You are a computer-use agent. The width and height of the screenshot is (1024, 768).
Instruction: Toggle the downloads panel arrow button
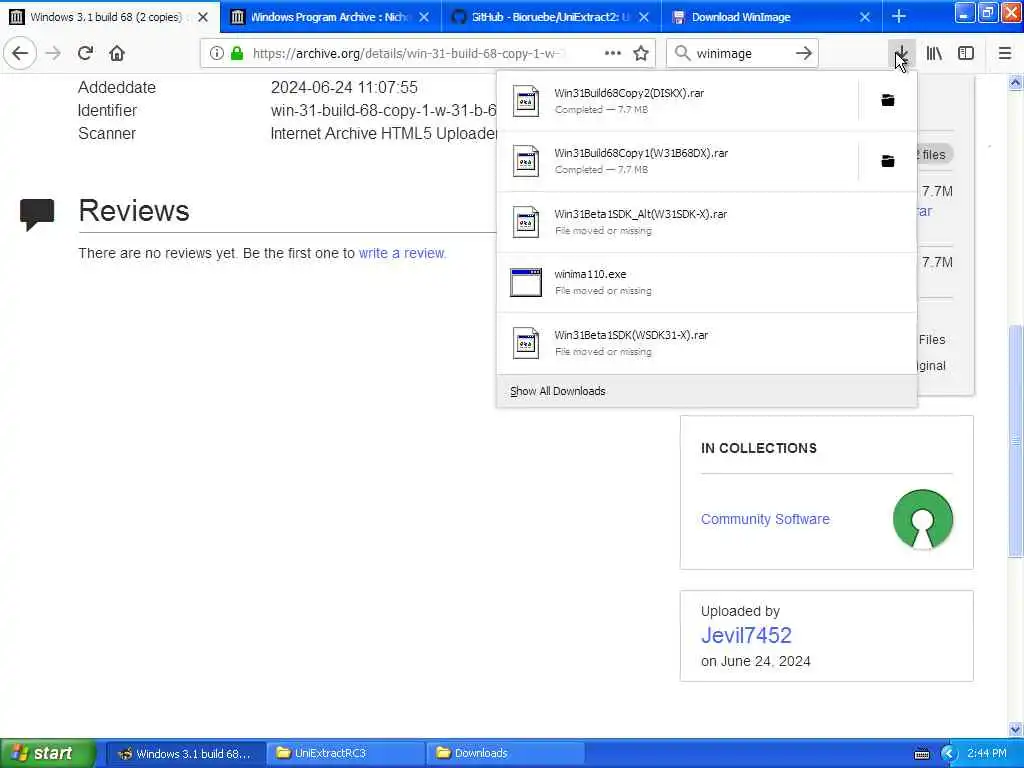click(901, 53)
